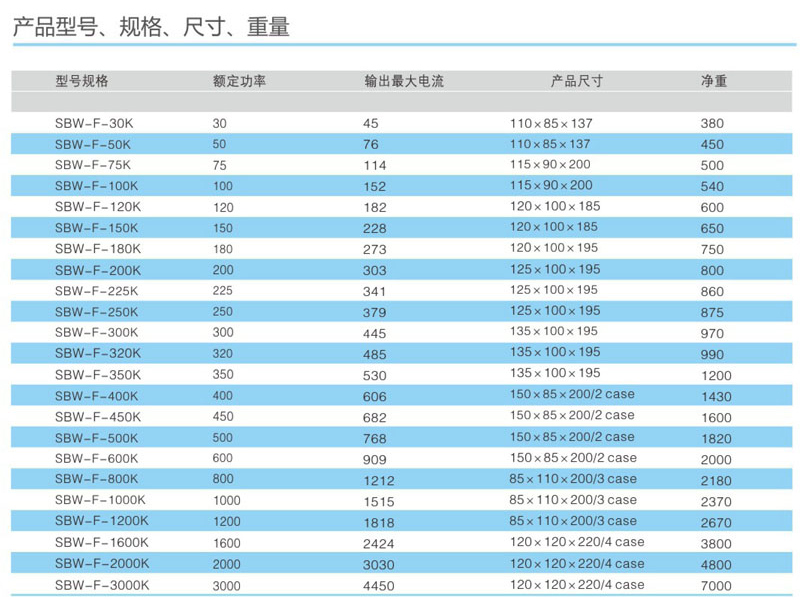Image resolution: width=800 pixels, height=611 pixels.
Task: Click net weight value 1430
Action: [x=717, y=396]
